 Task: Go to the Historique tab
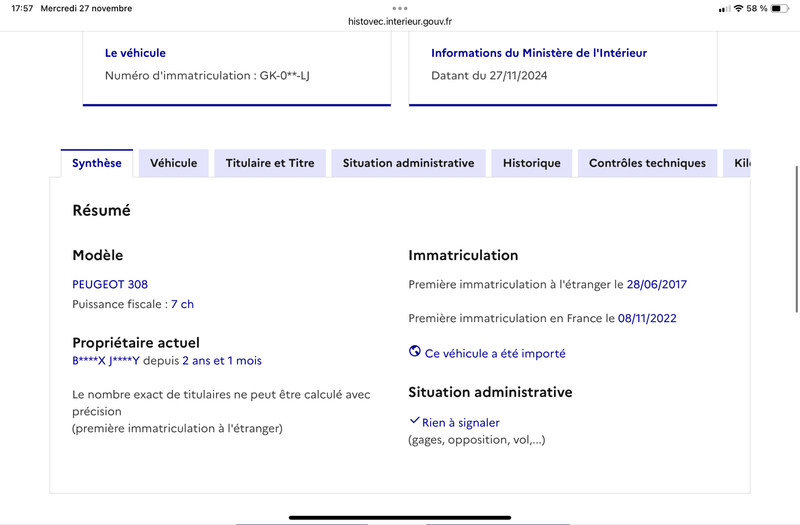532,163
